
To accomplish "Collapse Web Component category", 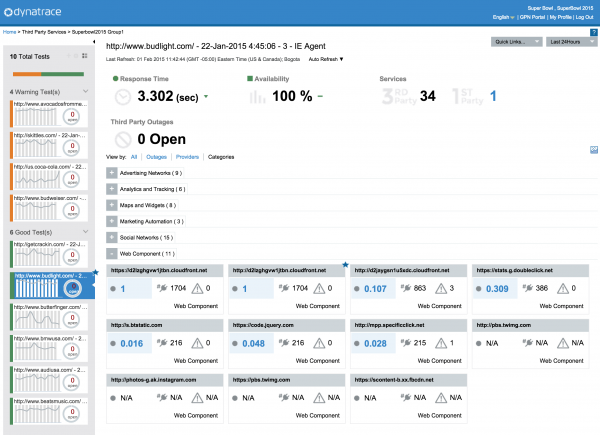I will click(111, 253).
